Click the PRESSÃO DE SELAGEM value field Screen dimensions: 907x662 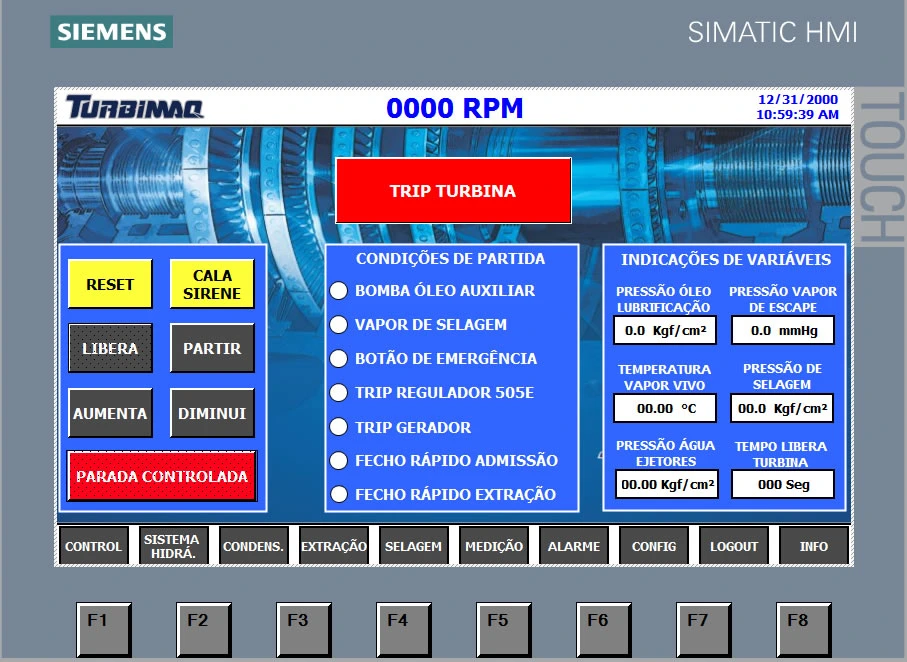(x=782, y=408)
